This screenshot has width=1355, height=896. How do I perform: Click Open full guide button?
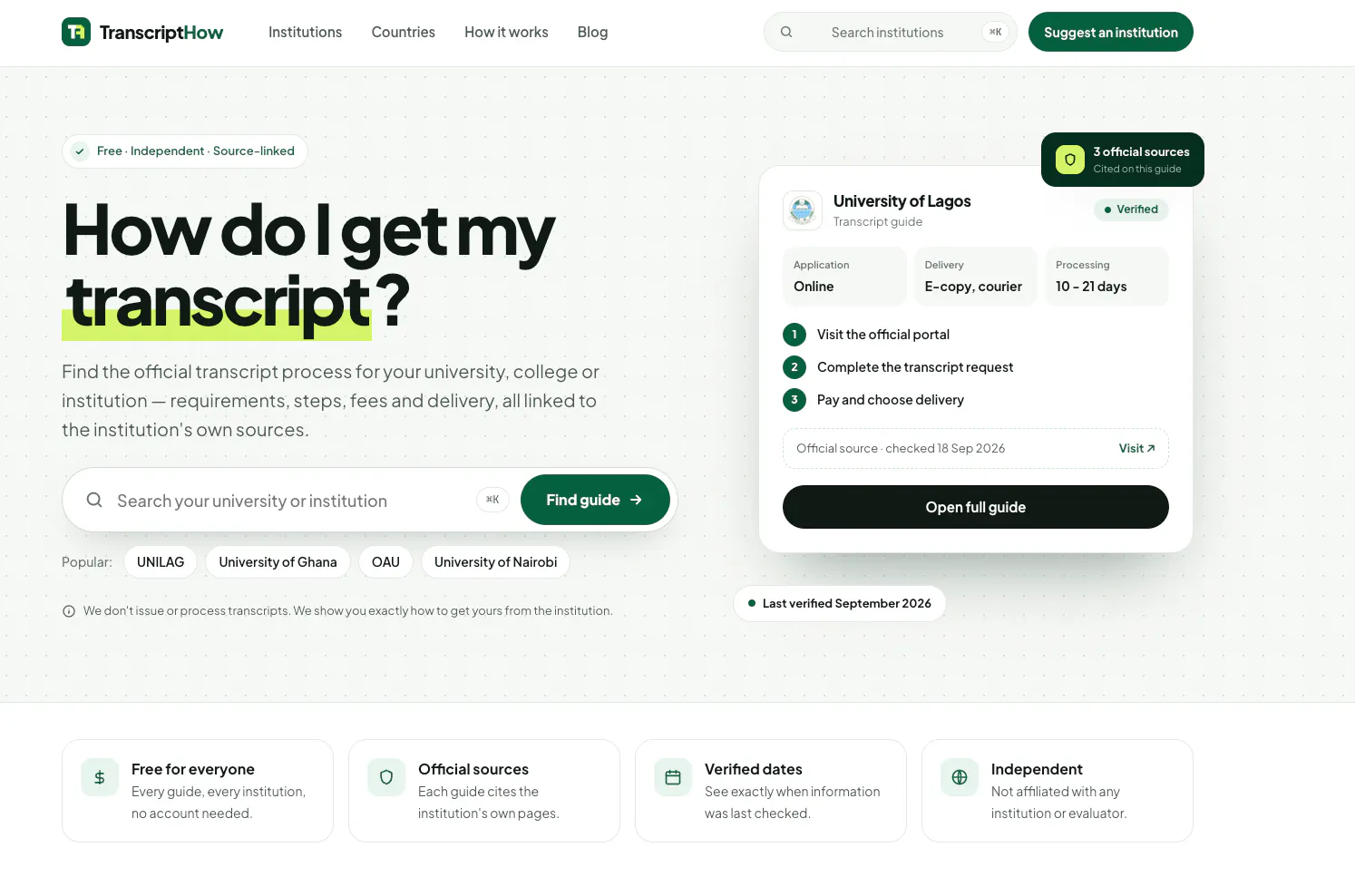(x=976, y=507)
